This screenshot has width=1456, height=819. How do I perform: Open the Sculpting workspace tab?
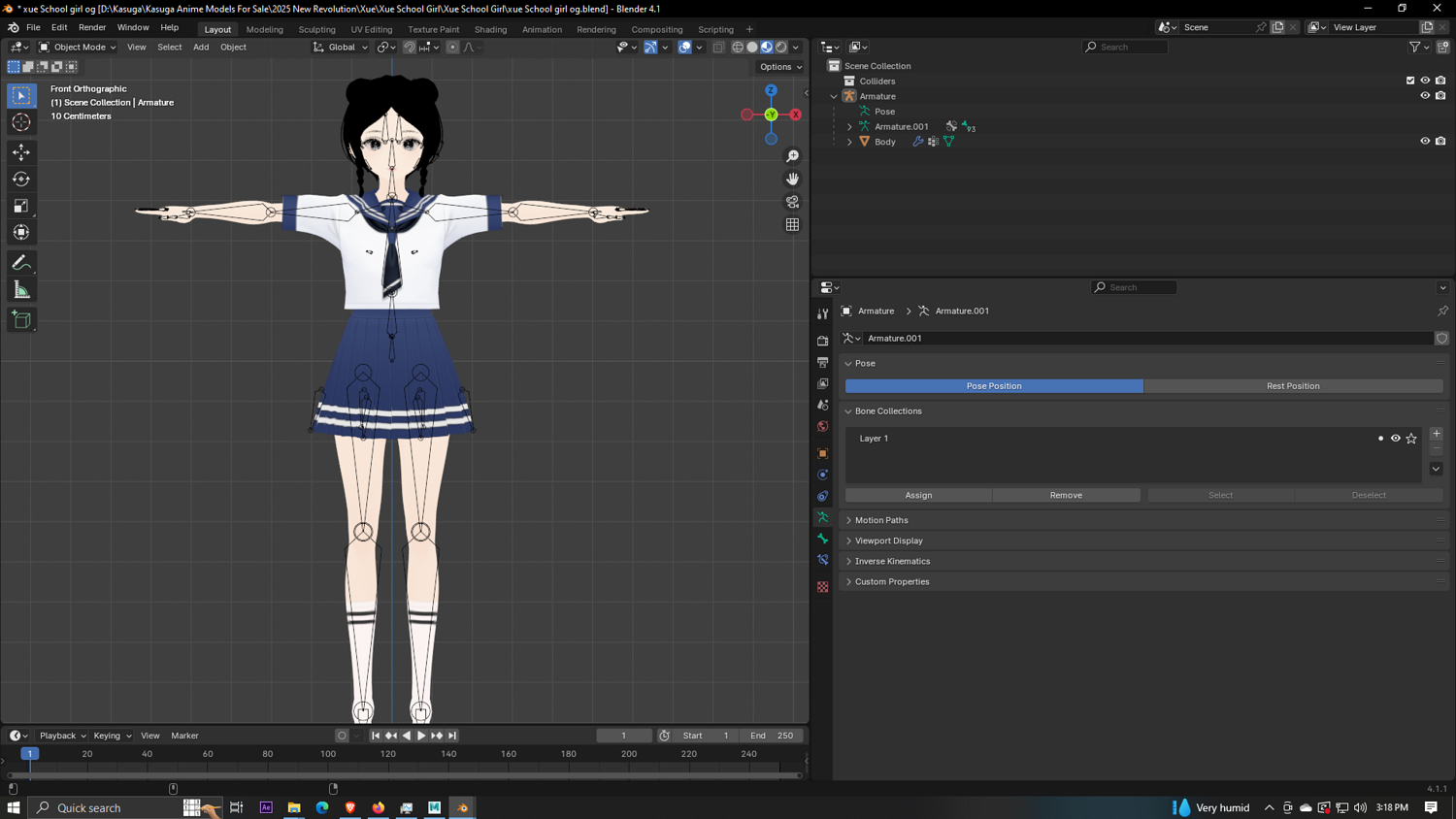316,29
